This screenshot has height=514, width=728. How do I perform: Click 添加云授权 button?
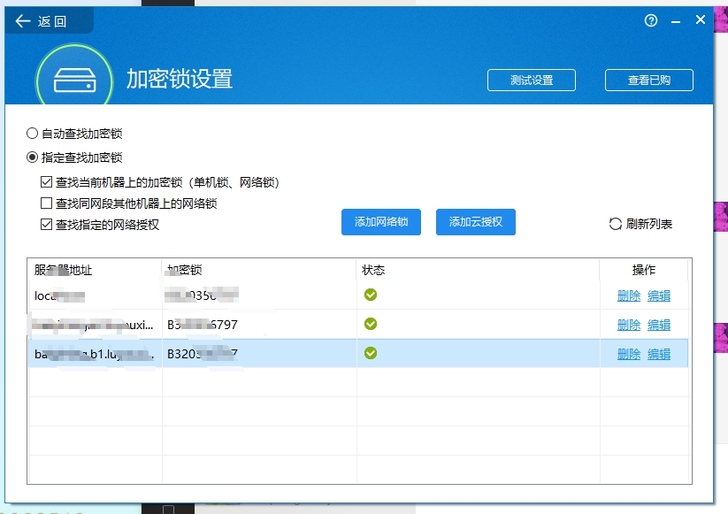coord(475,222)
